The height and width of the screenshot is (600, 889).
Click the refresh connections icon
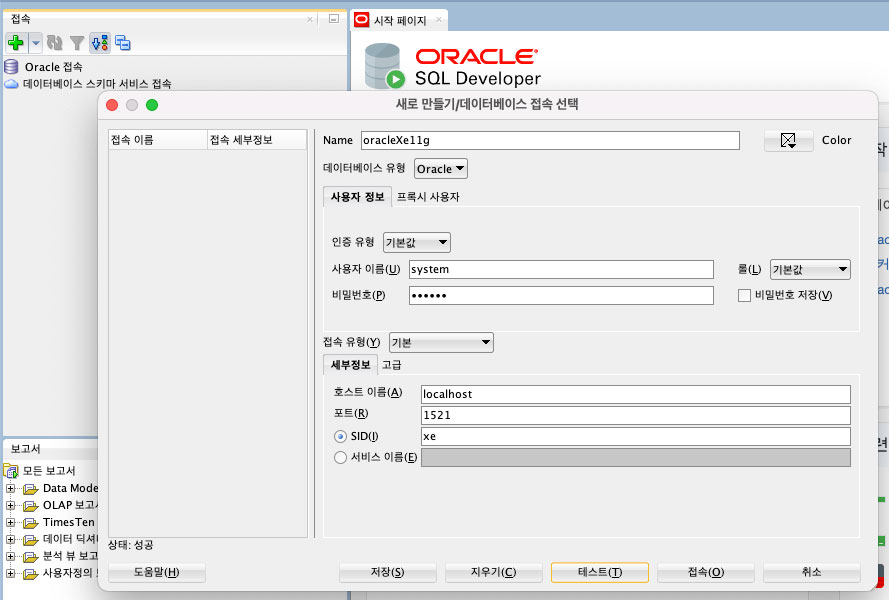pos(54,43)
